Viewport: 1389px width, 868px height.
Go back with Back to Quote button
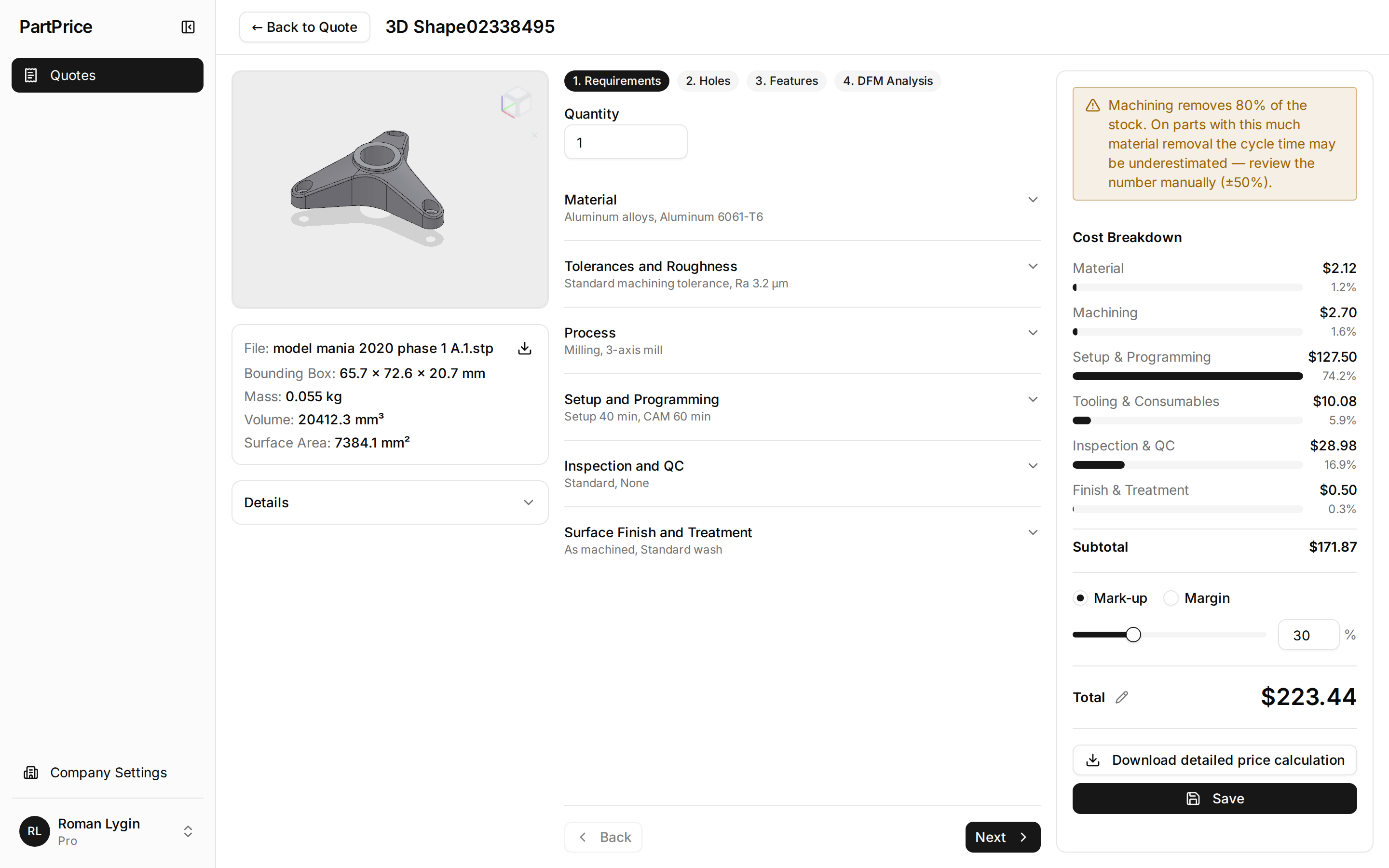[305, 27]
